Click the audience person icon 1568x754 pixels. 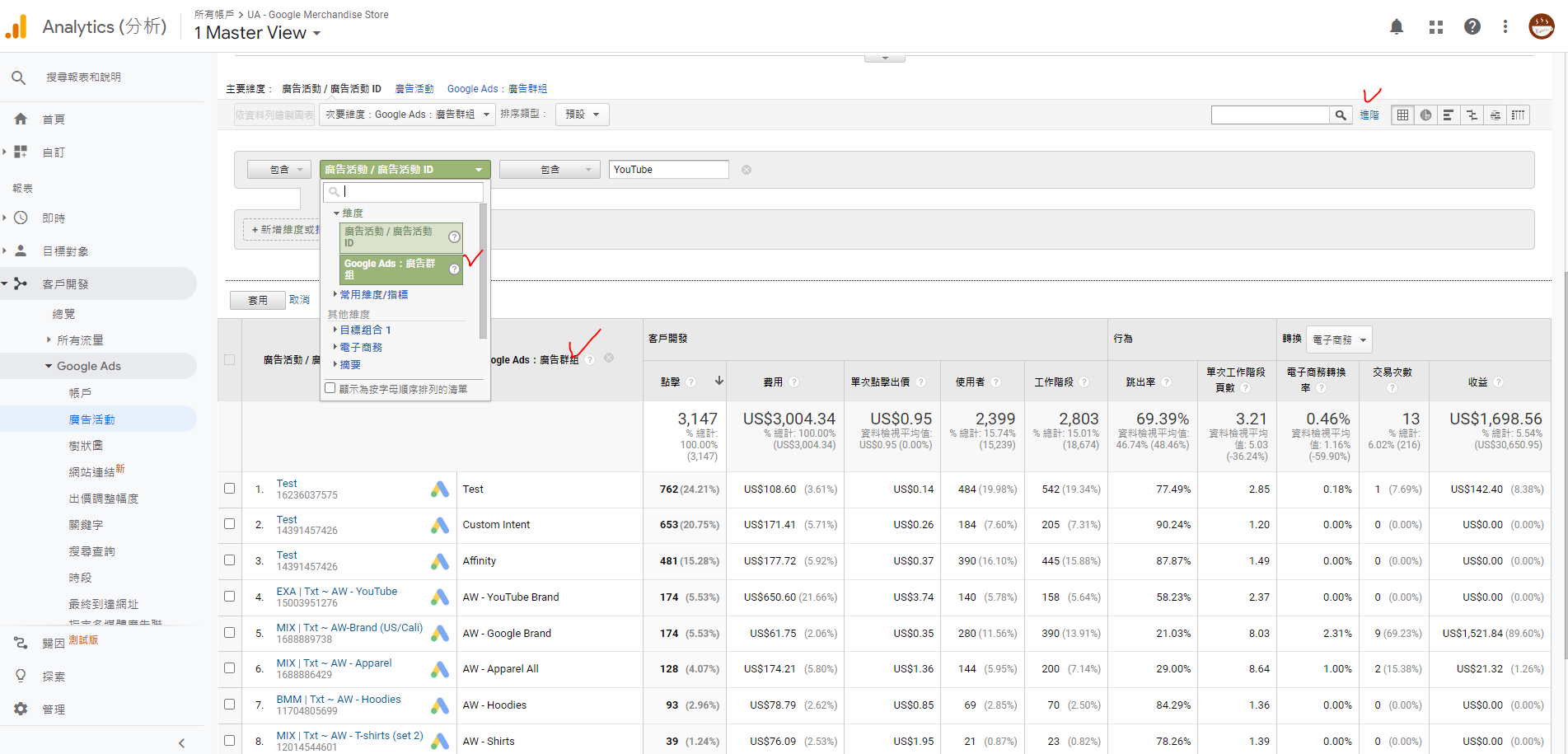tap(21, 251)
